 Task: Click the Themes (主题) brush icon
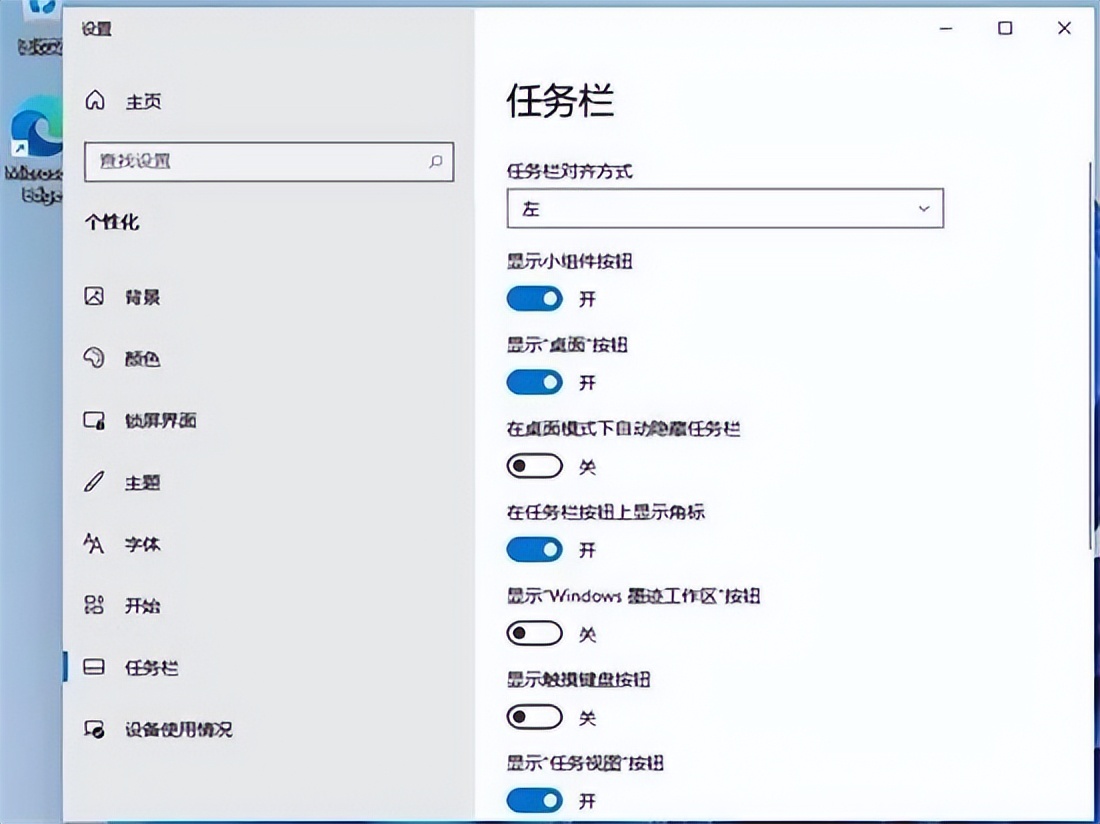[x=94, y=482]
